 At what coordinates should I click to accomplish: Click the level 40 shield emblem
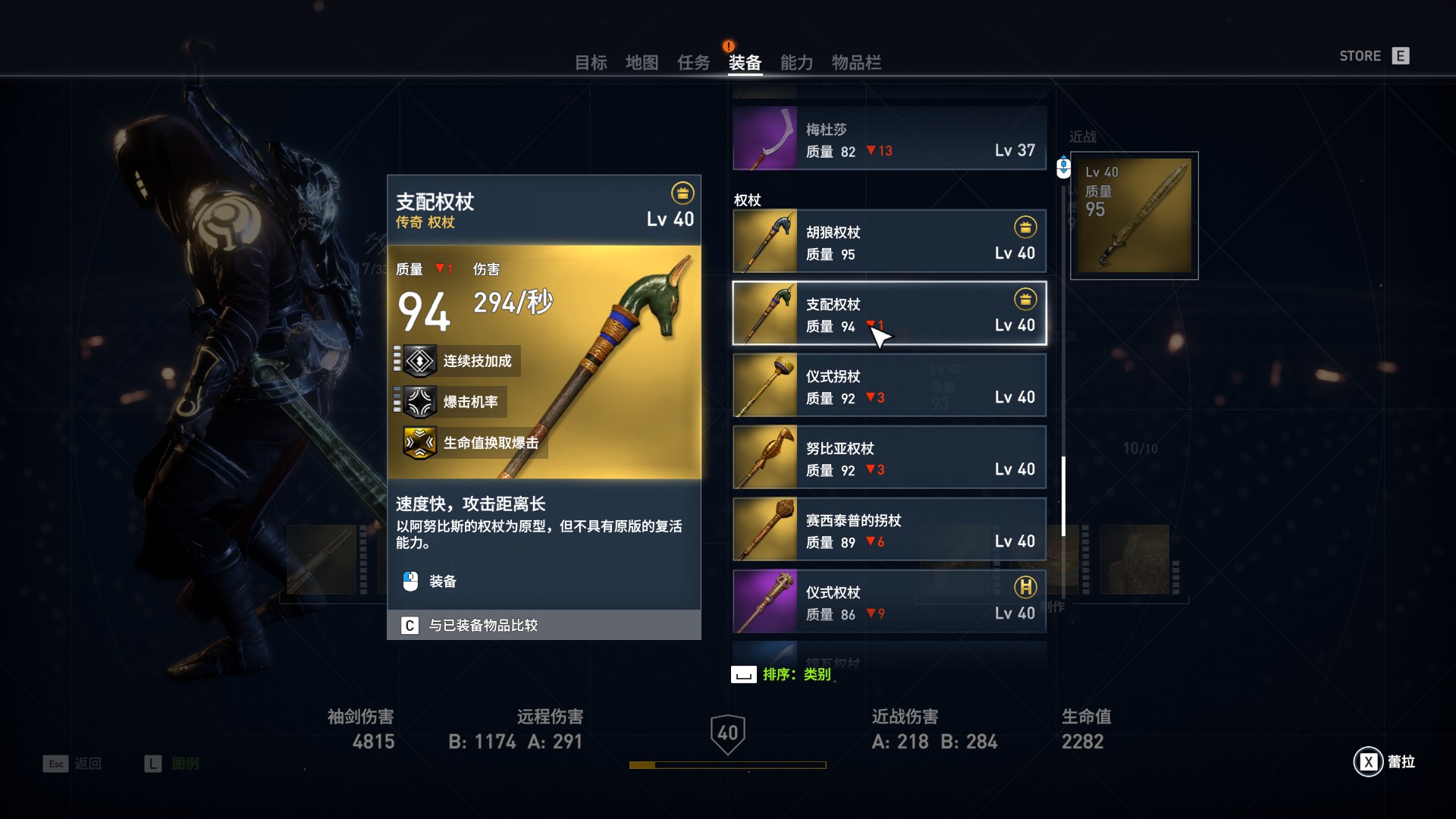tap(728, 734)
